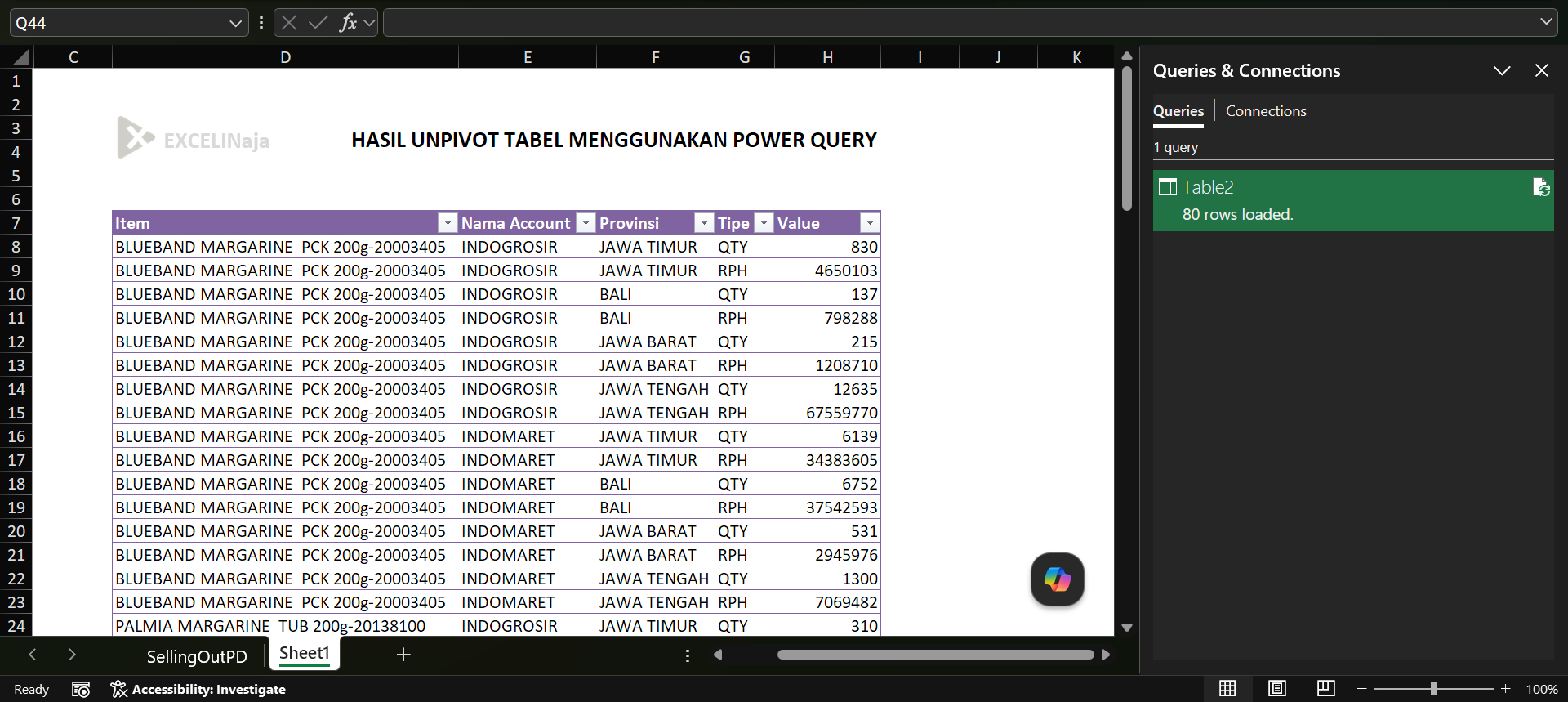Open Accessibility: Investigate status item
Screen dimensions: 1568x702
click(198, 690)
